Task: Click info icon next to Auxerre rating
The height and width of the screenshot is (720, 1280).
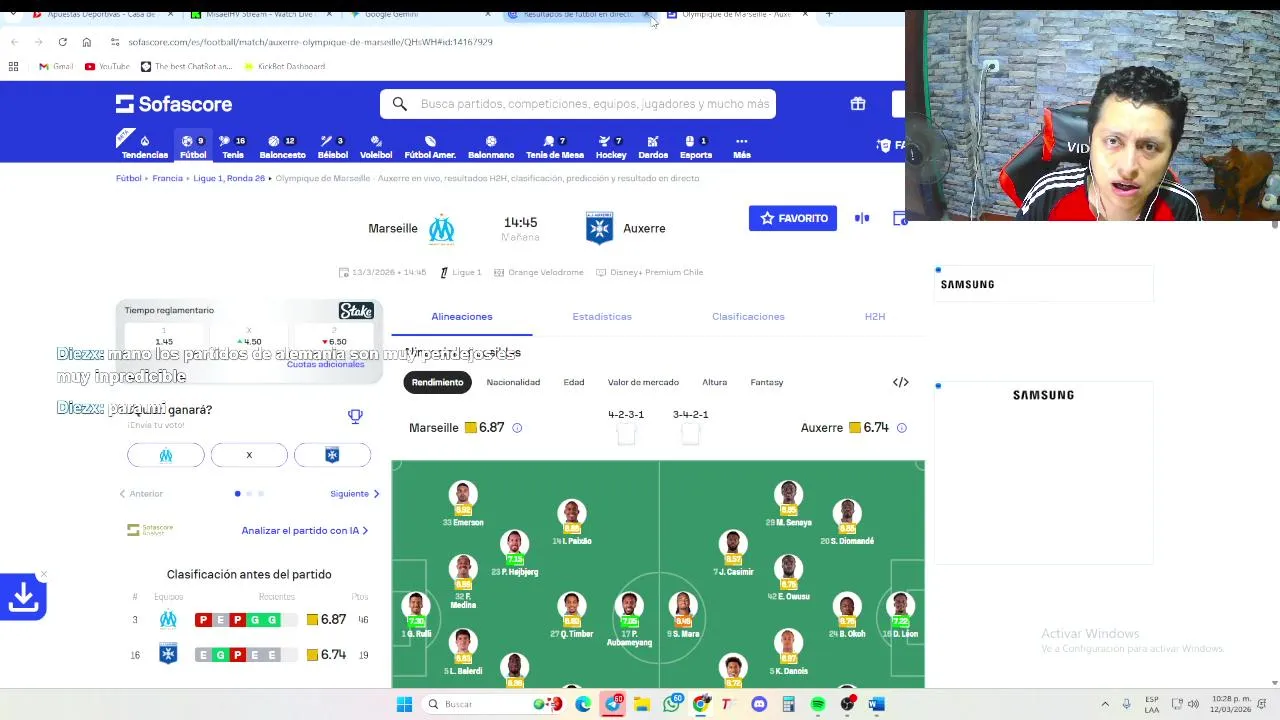Action: 901,428
